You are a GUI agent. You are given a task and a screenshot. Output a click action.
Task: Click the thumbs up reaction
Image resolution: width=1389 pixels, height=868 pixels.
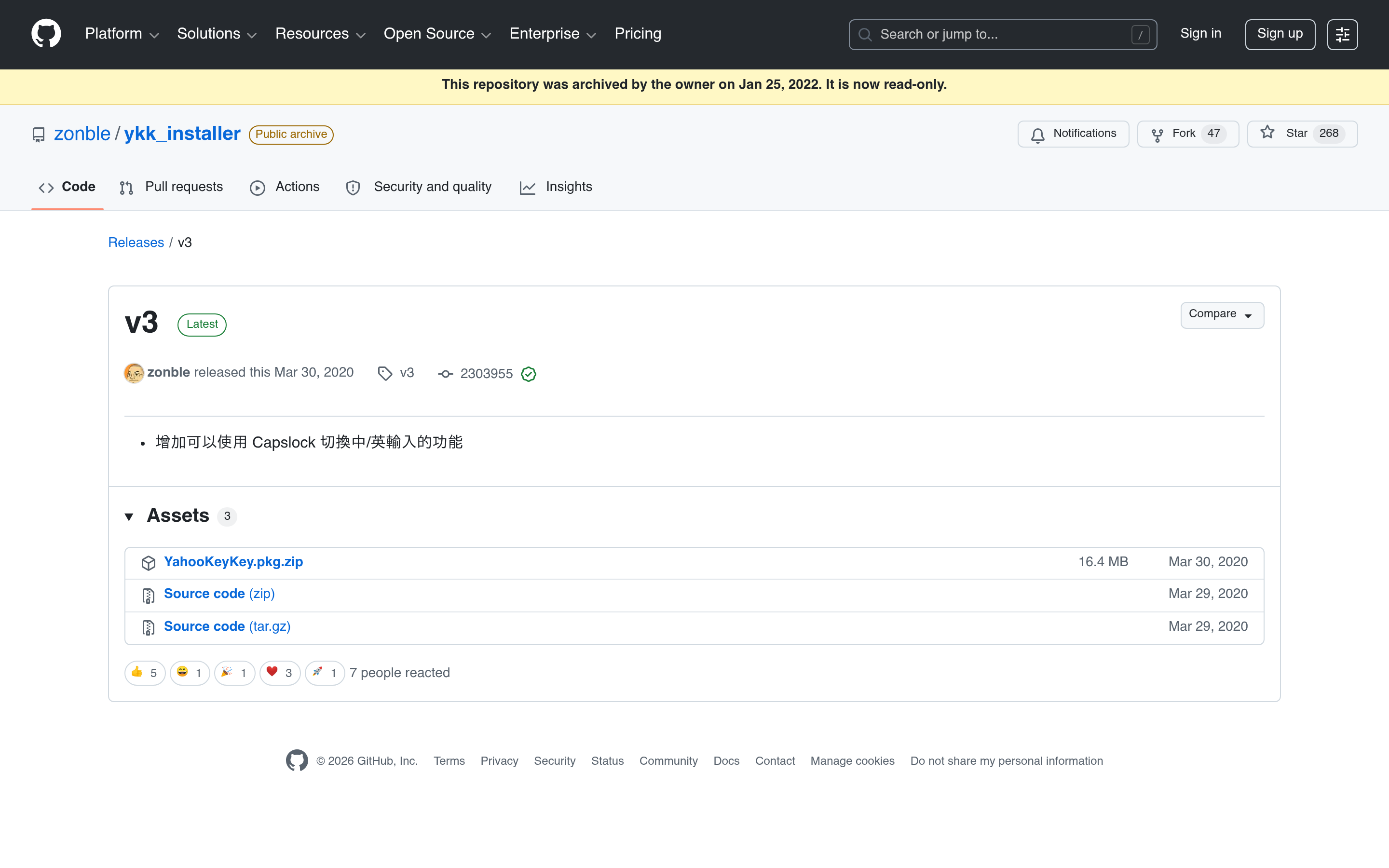(x=145, y=673)
